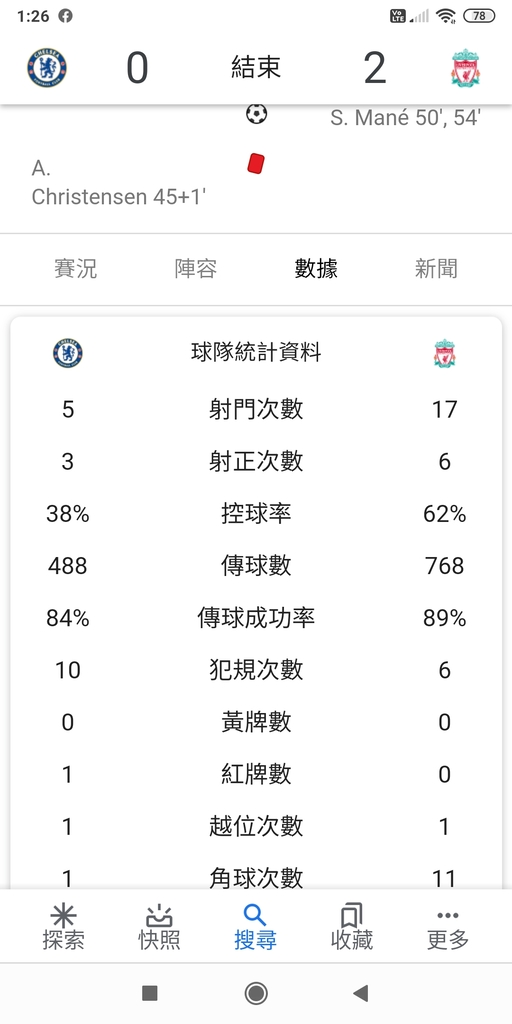512x1024 pixels.
Task: Select the 數據 statistics tab
Action: (316, 268)
